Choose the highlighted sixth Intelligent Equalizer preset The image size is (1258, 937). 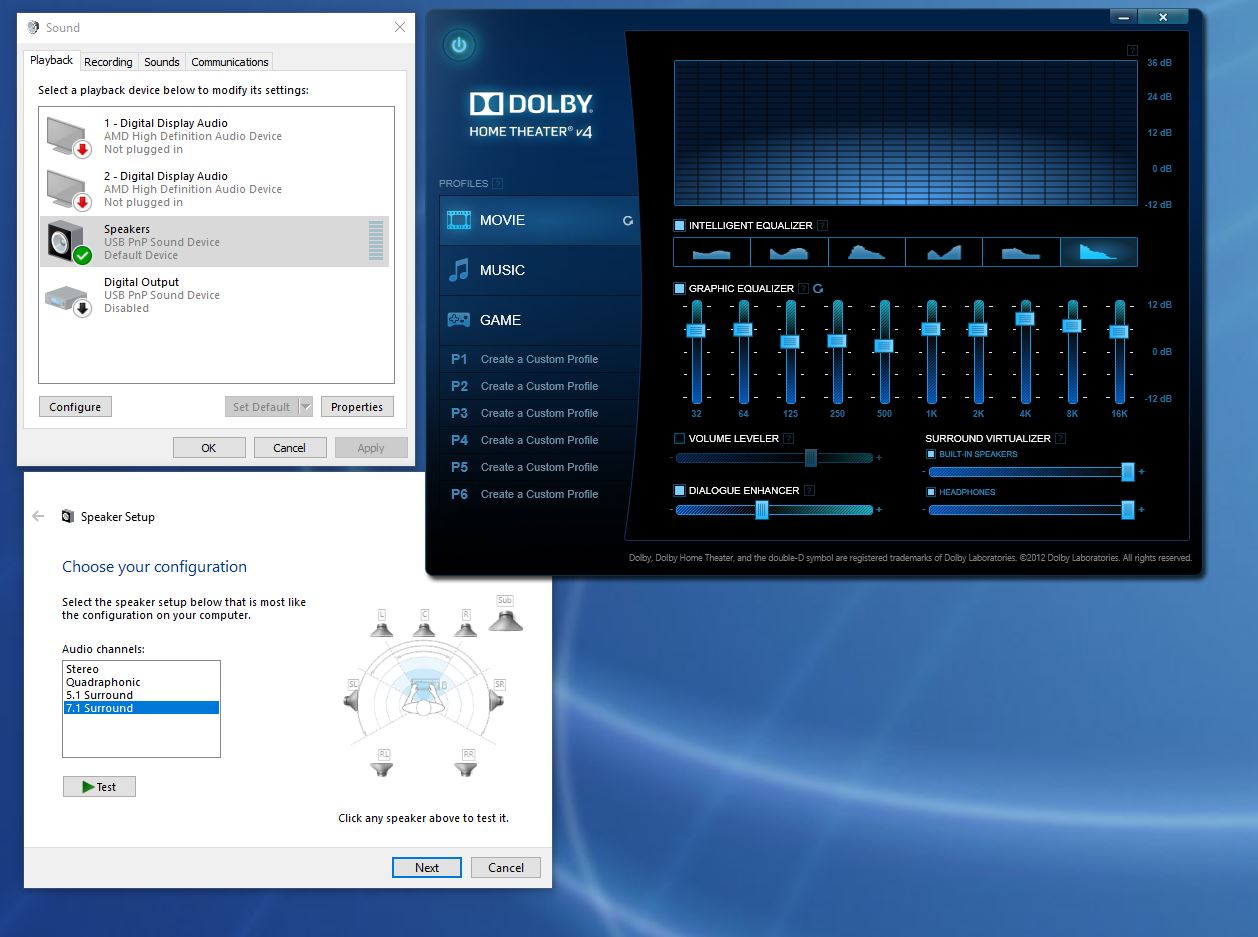point(1099,252)
